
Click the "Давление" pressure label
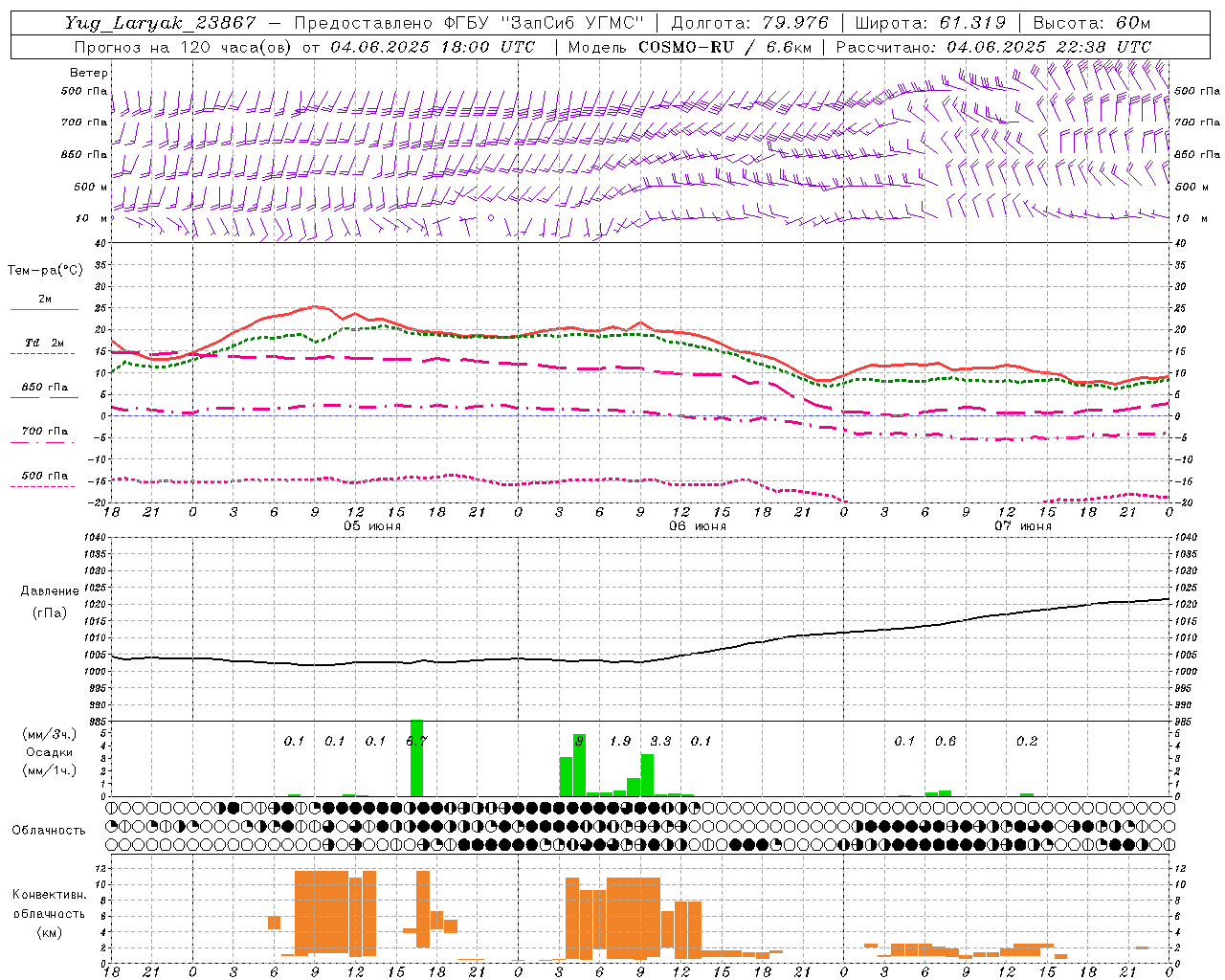click(x=50, y=591)
